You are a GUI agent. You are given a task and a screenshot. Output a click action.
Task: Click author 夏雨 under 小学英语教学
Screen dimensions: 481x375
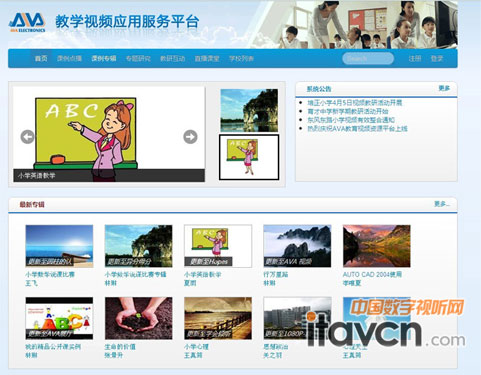(x=190, y=283)
